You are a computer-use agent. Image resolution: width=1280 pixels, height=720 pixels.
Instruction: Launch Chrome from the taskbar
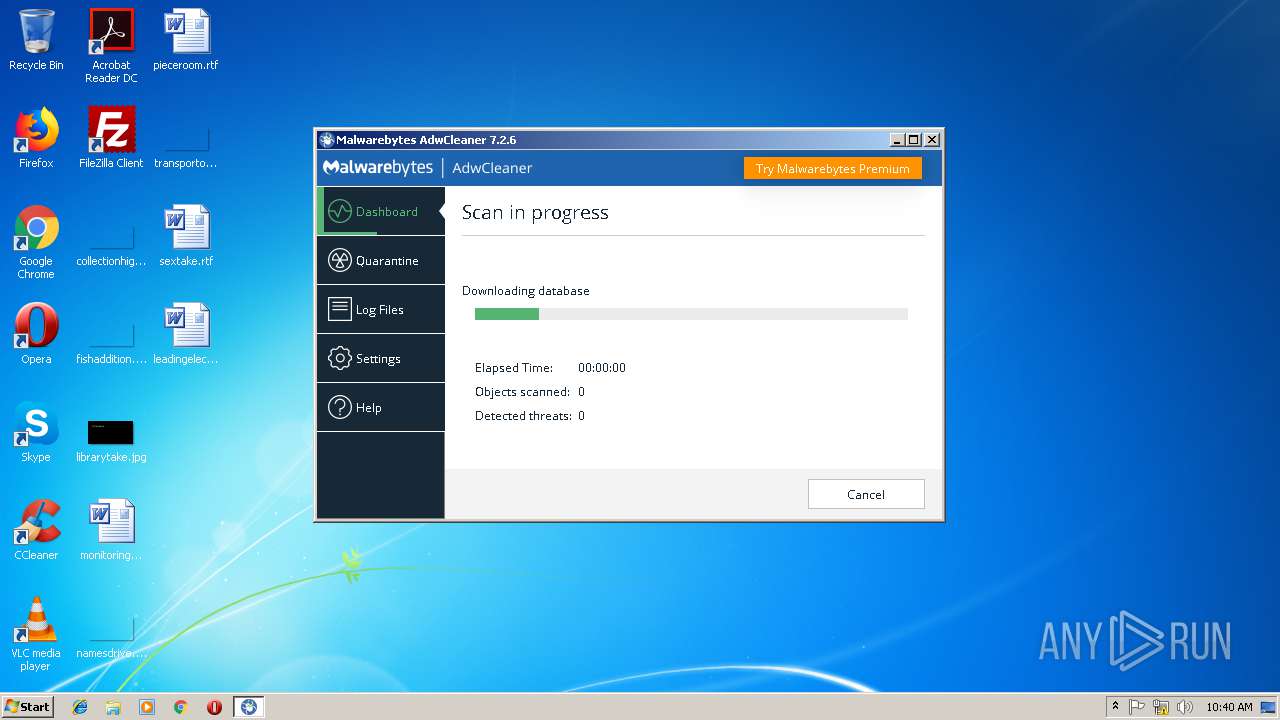tap(181, 707)
